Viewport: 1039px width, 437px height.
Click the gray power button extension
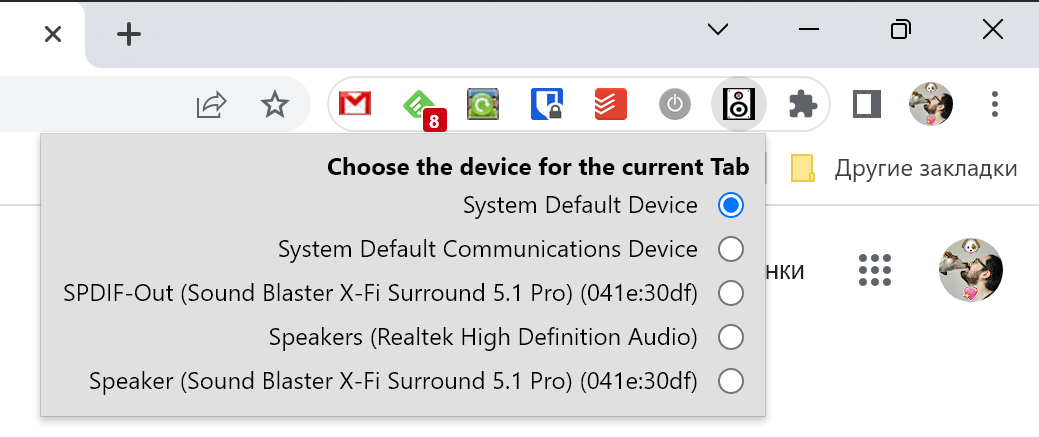coord(675,104)
